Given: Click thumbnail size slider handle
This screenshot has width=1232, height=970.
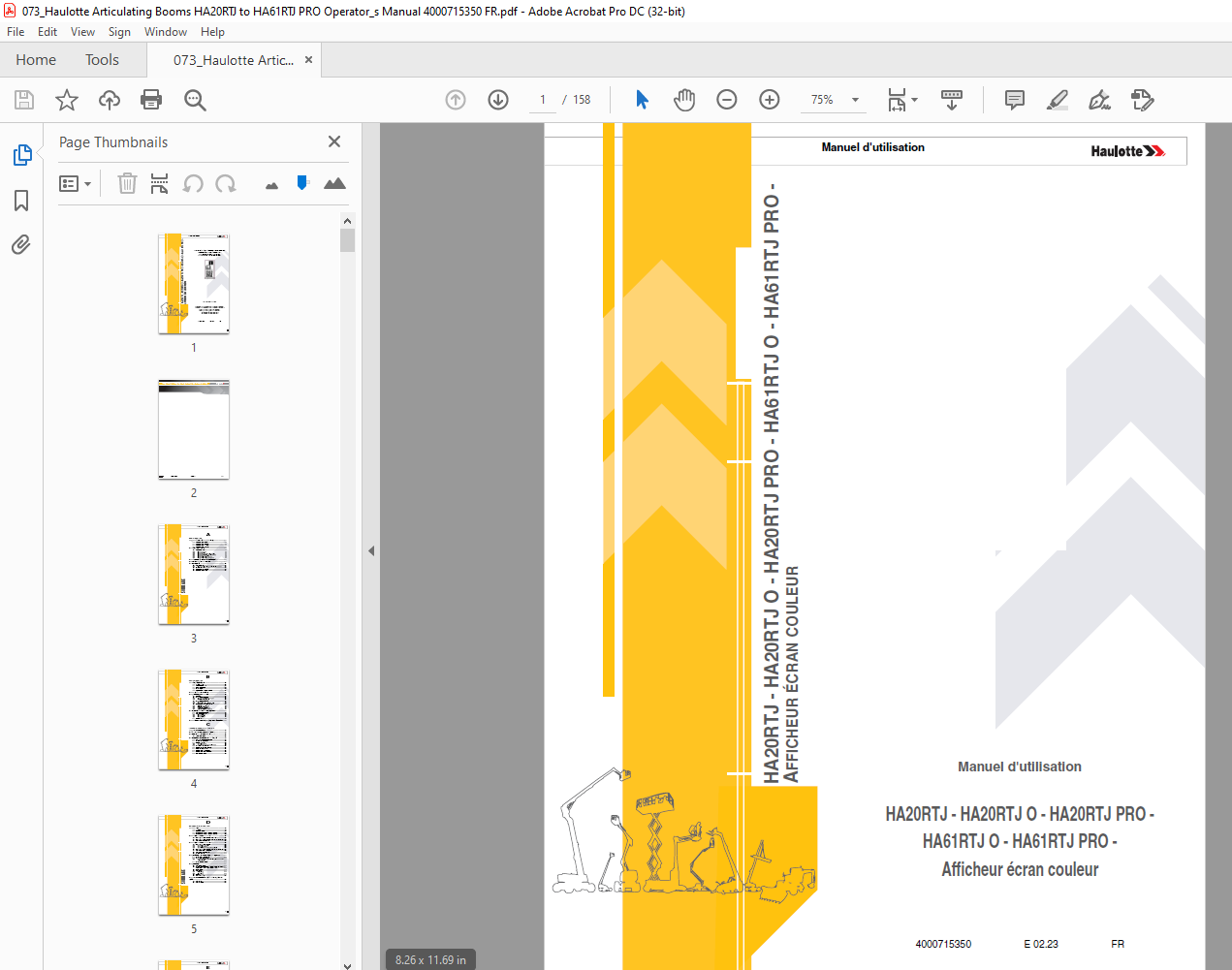Looking at the screenshot, I should (x=302, y=182).
